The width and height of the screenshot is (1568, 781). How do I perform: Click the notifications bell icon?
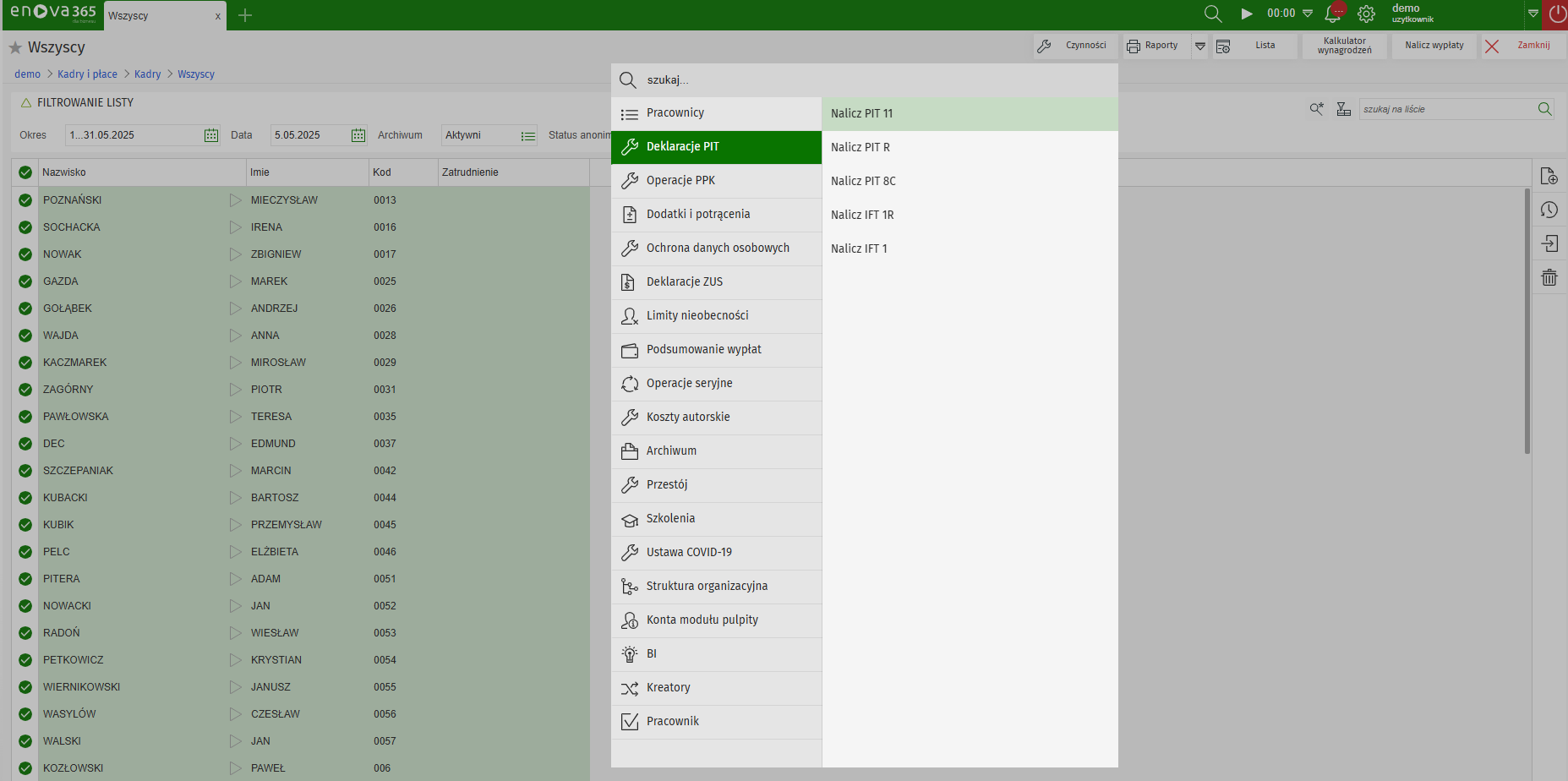[1333, 14]
